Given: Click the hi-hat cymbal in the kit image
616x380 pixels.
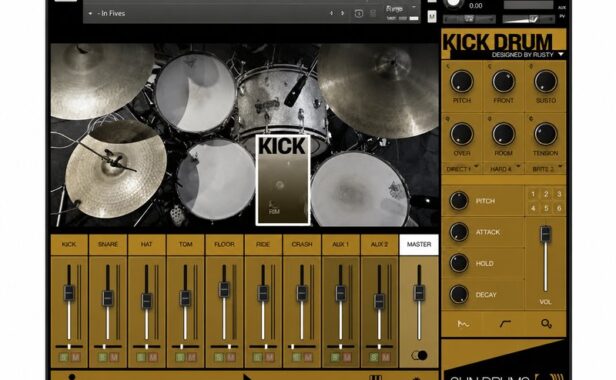Looking at the screenshot, I should (x=116, y=169).
